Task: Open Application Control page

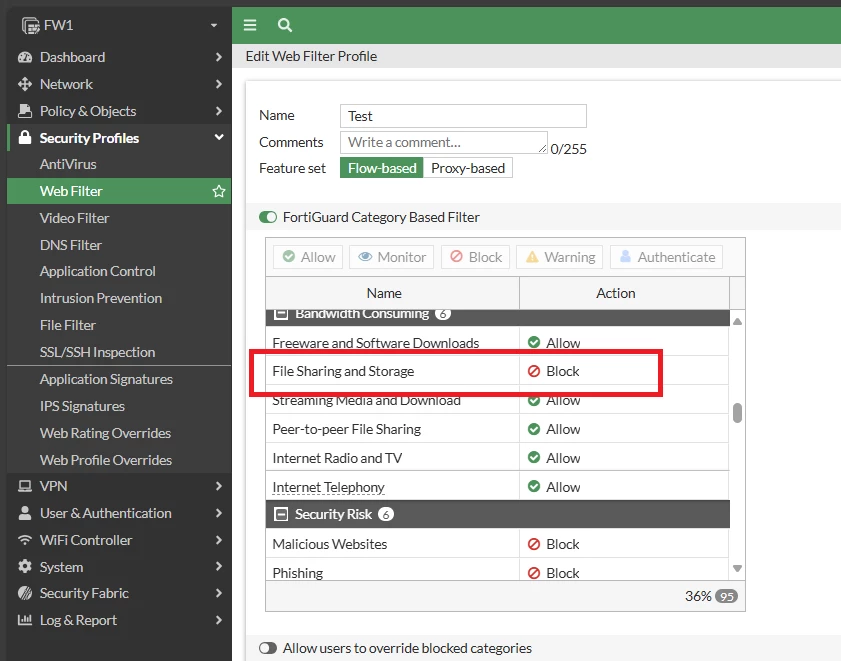Action: pyautogui.click(x=98, y=271)
